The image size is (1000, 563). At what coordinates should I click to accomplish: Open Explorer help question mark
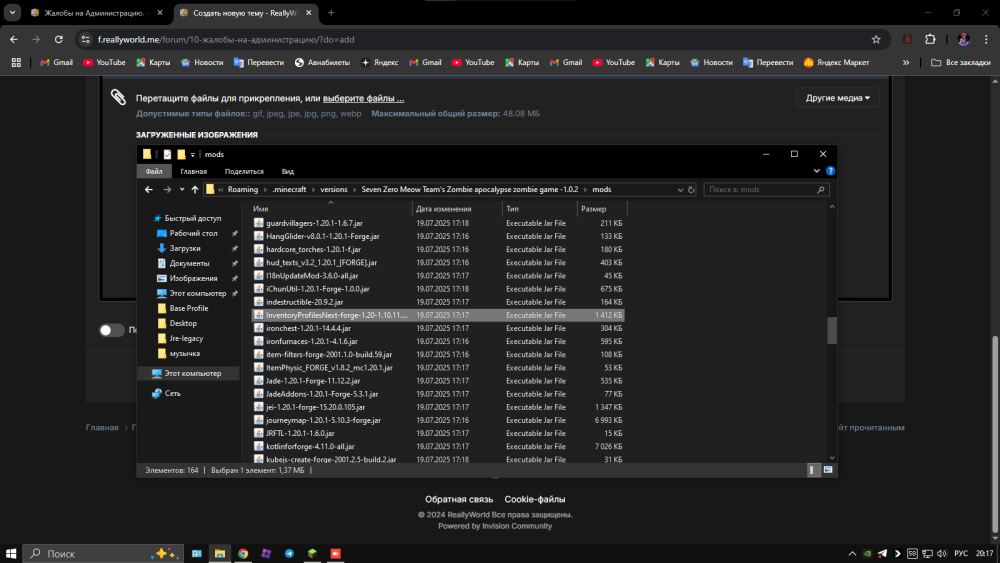pyautogui.click(x=830, y=171)
